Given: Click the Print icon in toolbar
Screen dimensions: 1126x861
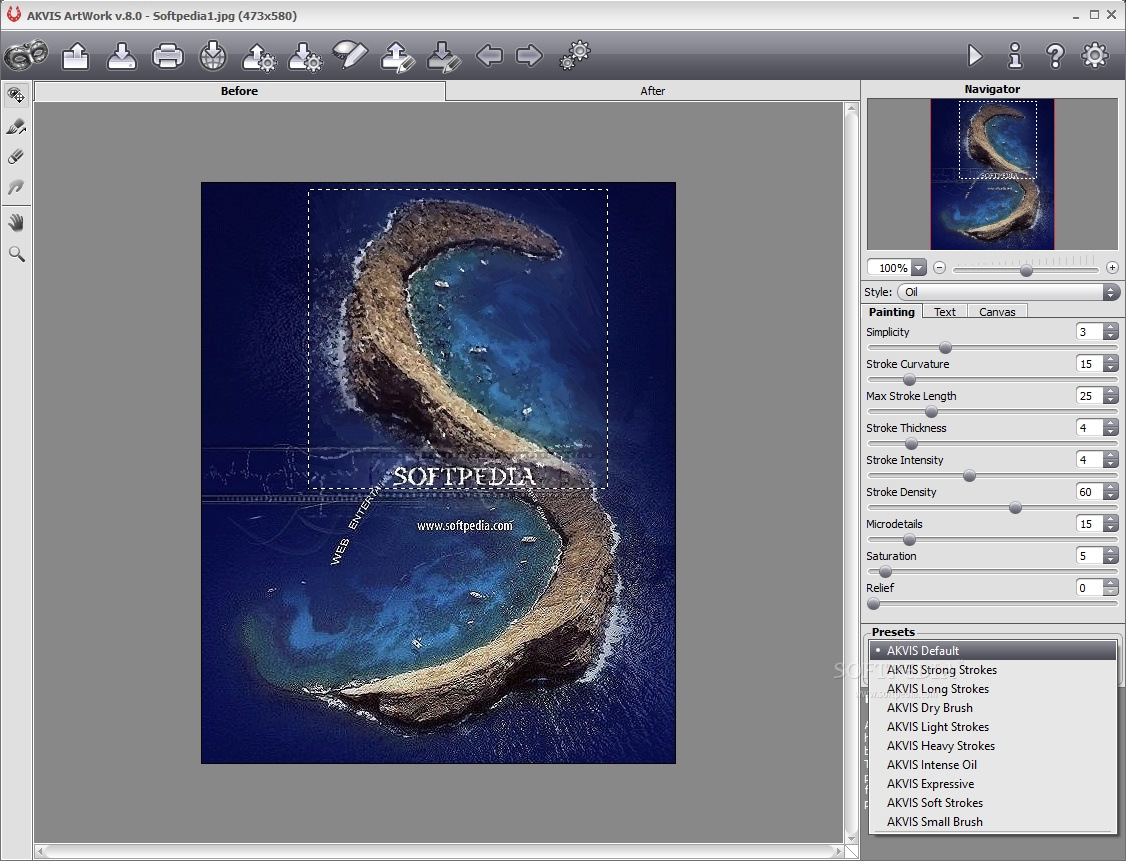Looking at the screenshot, I should click(168, 55).
